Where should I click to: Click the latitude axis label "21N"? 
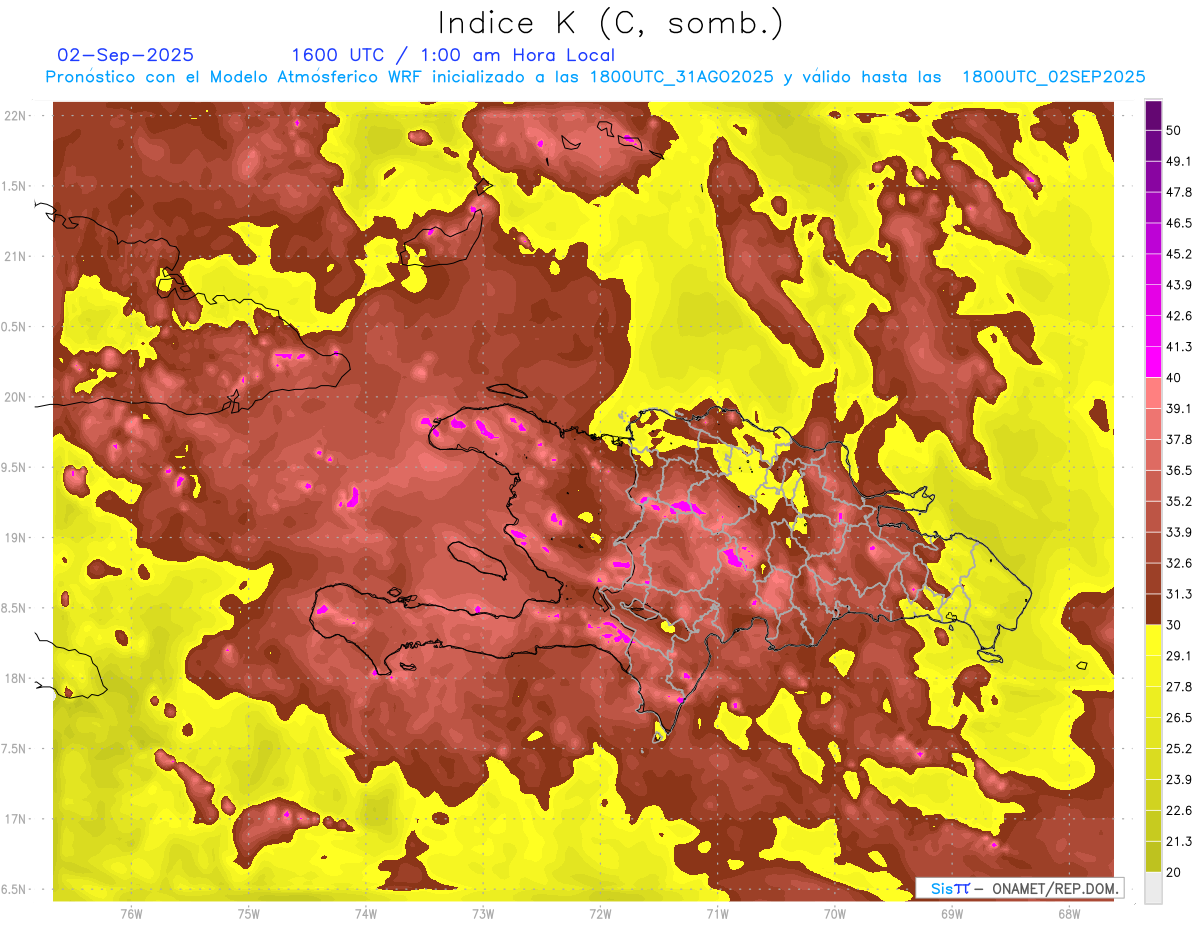(x=16, y=256)
